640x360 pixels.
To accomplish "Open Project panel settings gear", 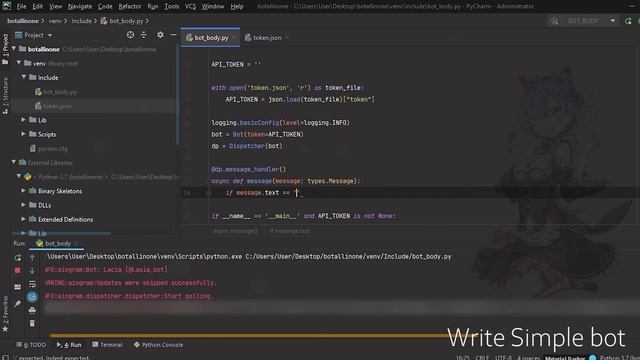I will (160, 35).
